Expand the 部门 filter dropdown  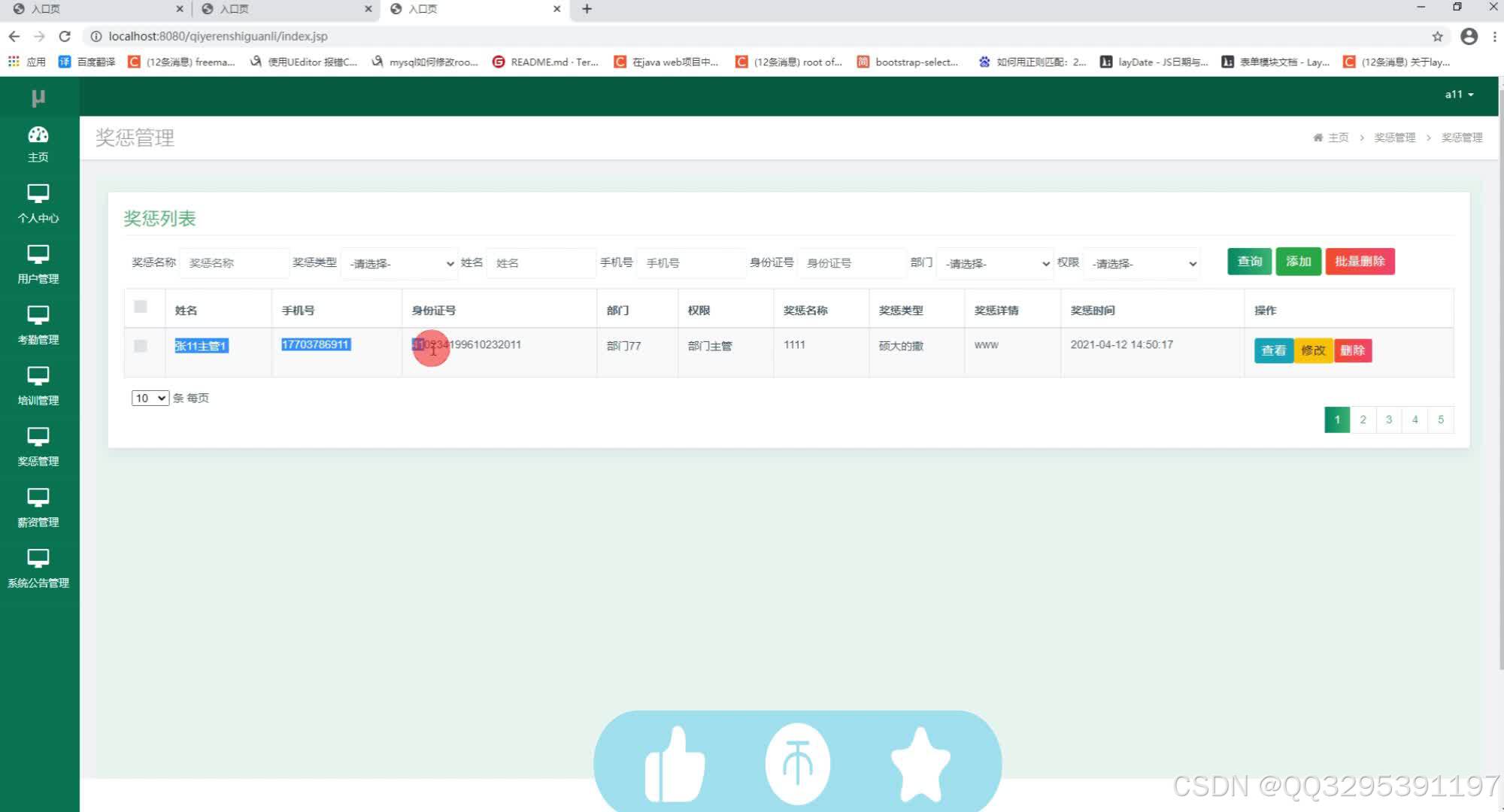point(994,263)
